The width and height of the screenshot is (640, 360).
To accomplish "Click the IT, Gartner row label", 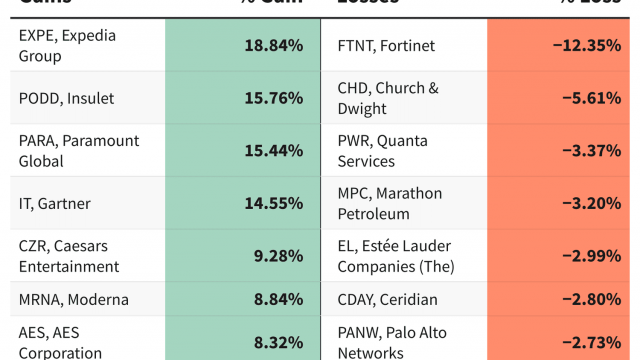I will pos(55,204).
